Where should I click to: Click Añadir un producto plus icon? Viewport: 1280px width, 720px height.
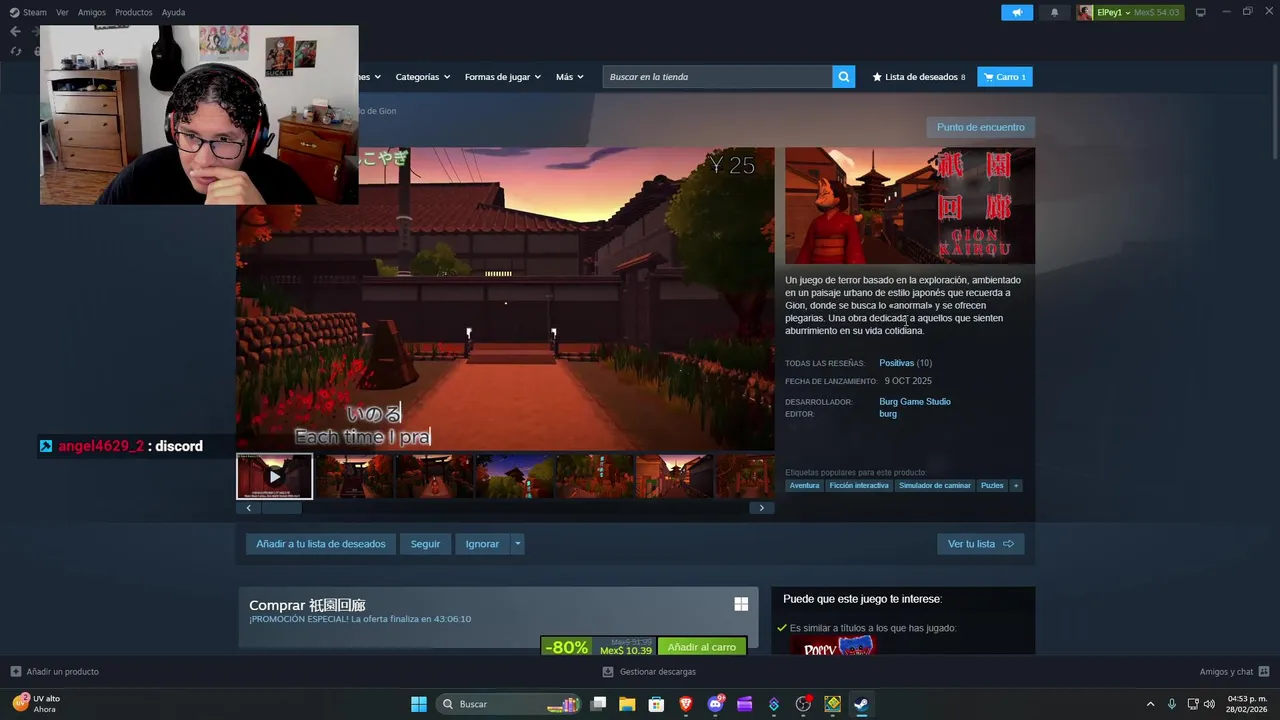pyautogui.click(x=15, y=672)
